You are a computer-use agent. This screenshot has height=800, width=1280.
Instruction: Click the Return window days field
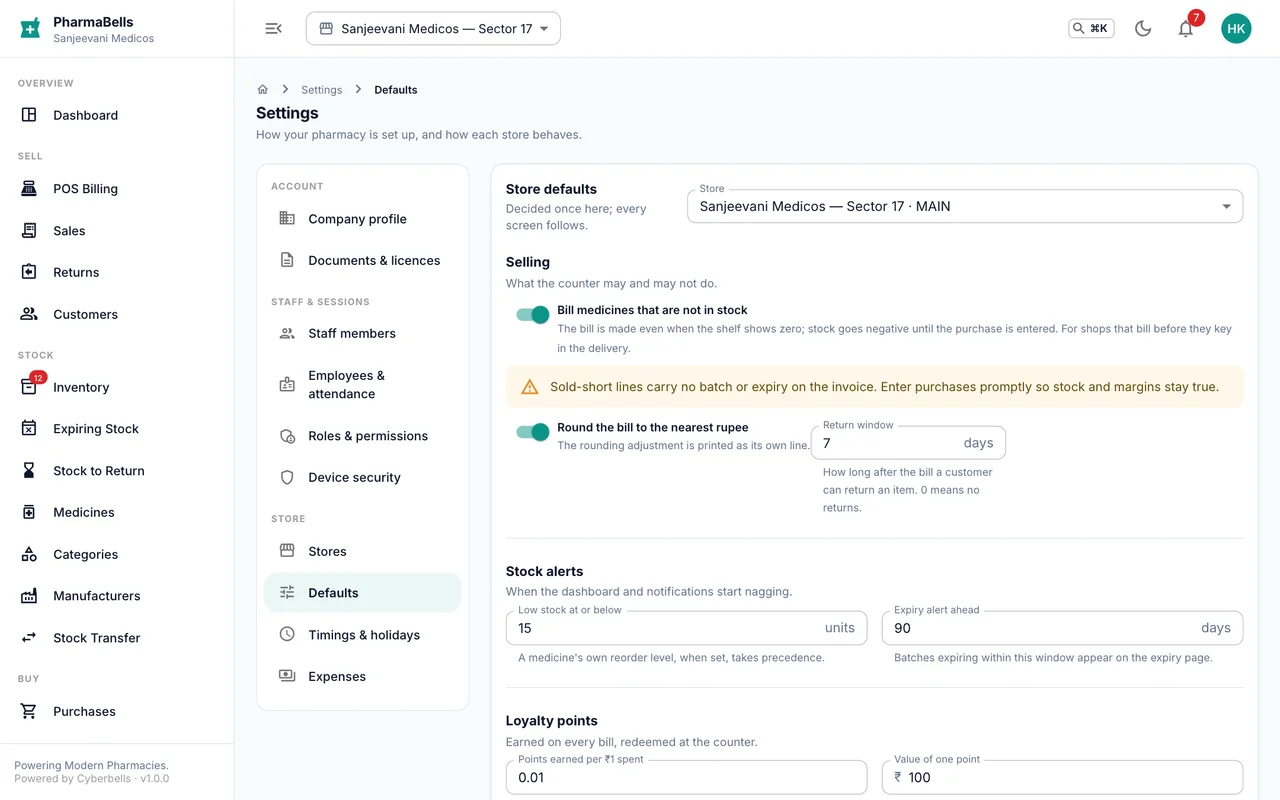pos(908,443)
